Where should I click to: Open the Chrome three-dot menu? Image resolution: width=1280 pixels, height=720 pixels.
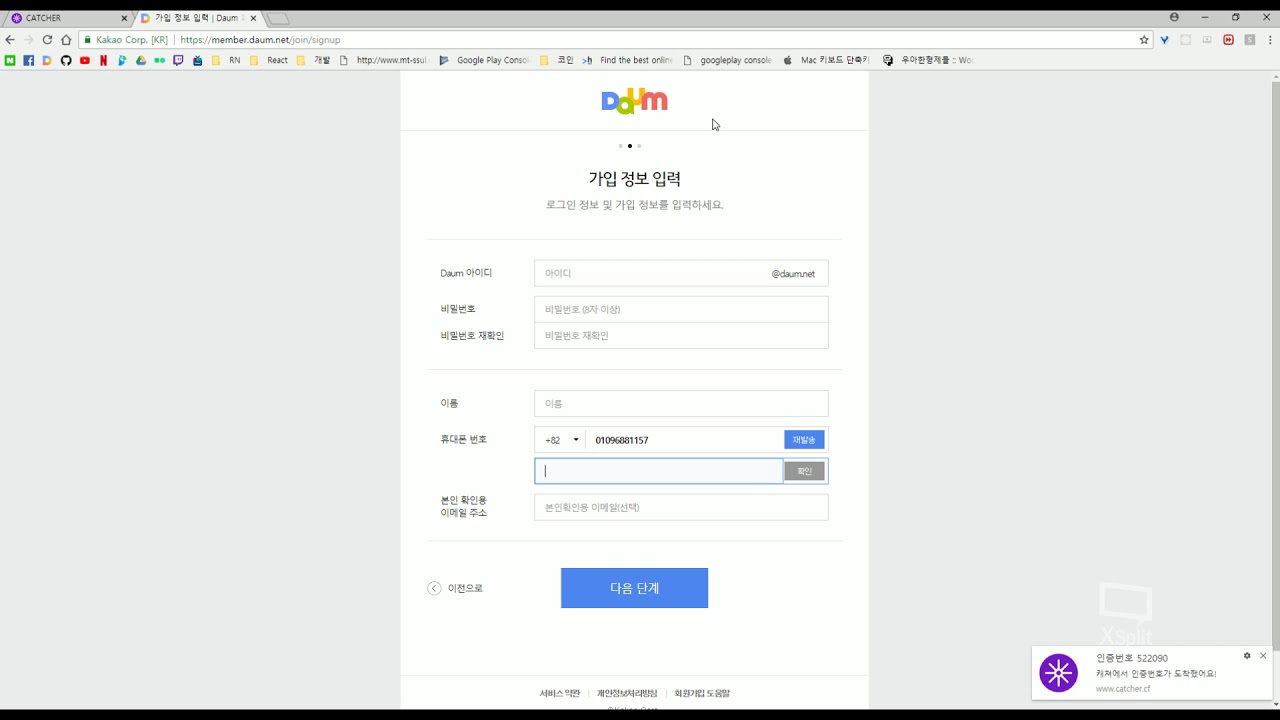click(1269, 40)
